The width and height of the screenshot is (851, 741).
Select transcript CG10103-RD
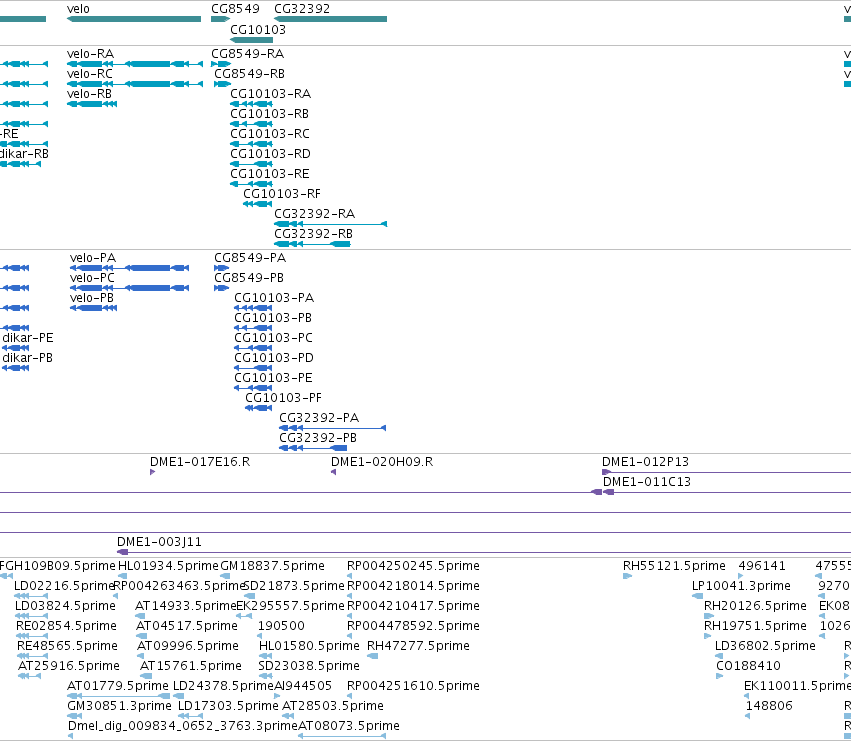click(x=251, y=164)
